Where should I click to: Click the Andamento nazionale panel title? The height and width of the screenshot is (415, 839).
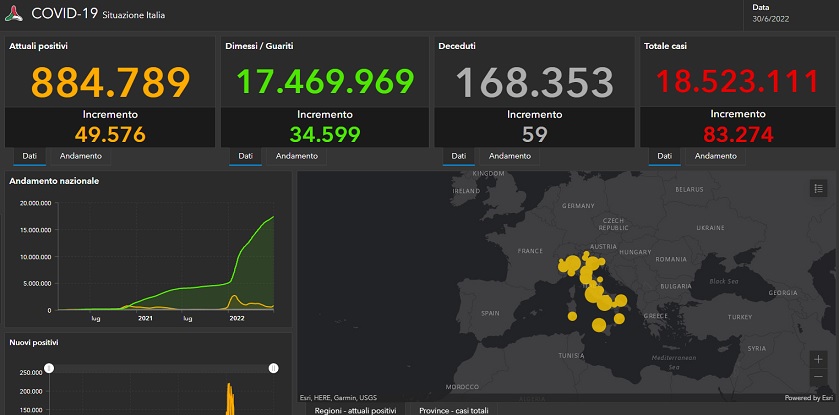point(54,181)
